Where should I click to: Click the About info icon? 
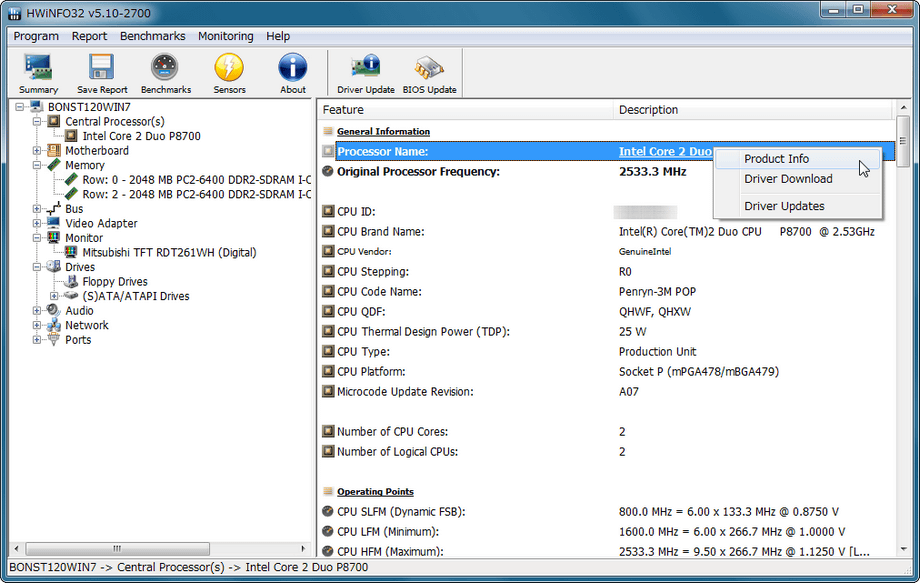[292, 67]
